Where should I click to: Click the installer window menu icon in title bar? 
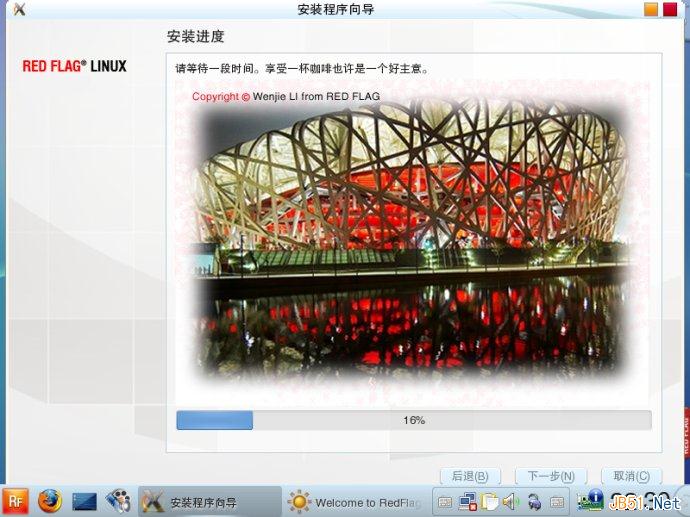tap(19, 9)
